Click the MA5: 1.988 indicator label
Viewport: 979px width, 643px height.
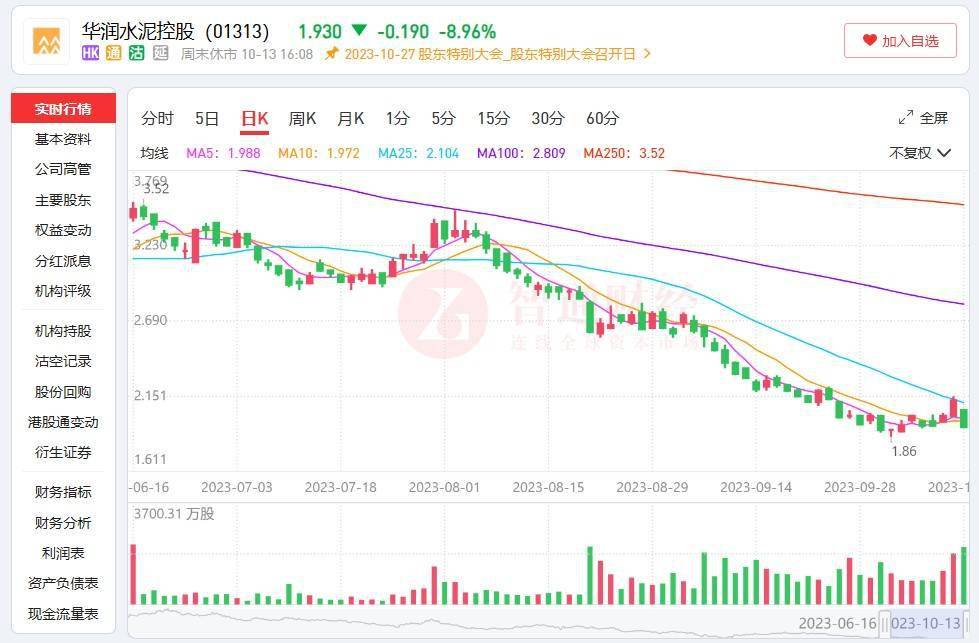pos(223,153)
